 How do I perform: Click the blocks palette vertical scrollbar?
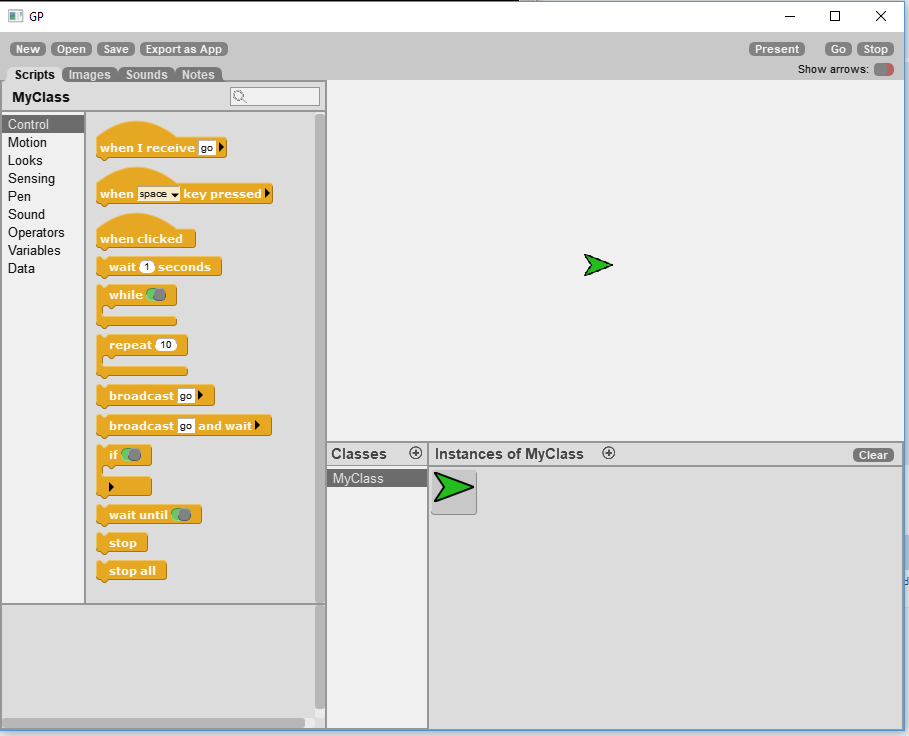[x=320, y=358]
